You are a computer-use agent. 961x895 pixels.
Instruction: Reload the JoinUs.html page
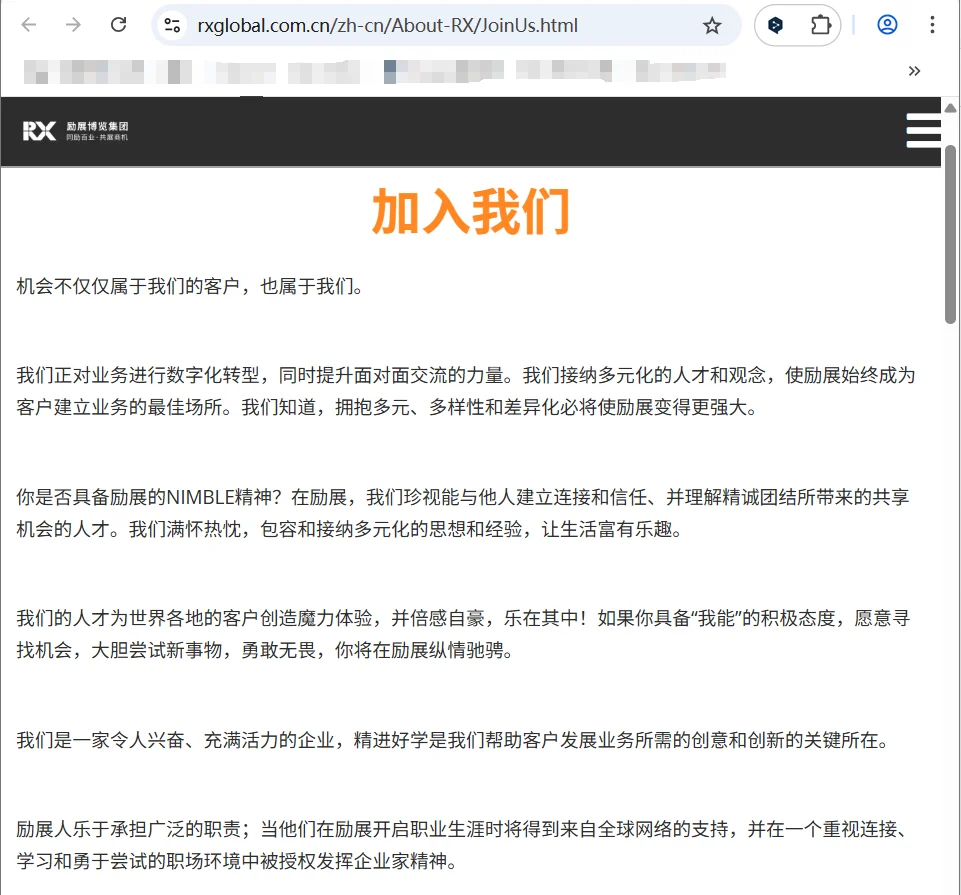point(118,25)
